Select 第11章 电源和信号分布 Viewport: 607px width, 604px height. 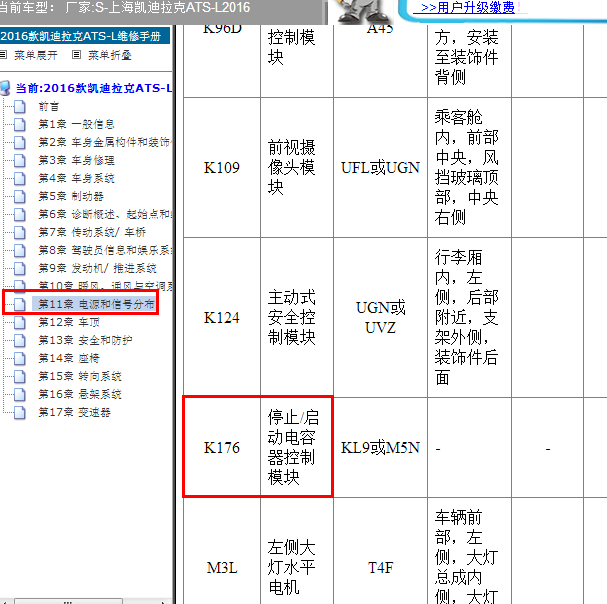coord(94,304)
